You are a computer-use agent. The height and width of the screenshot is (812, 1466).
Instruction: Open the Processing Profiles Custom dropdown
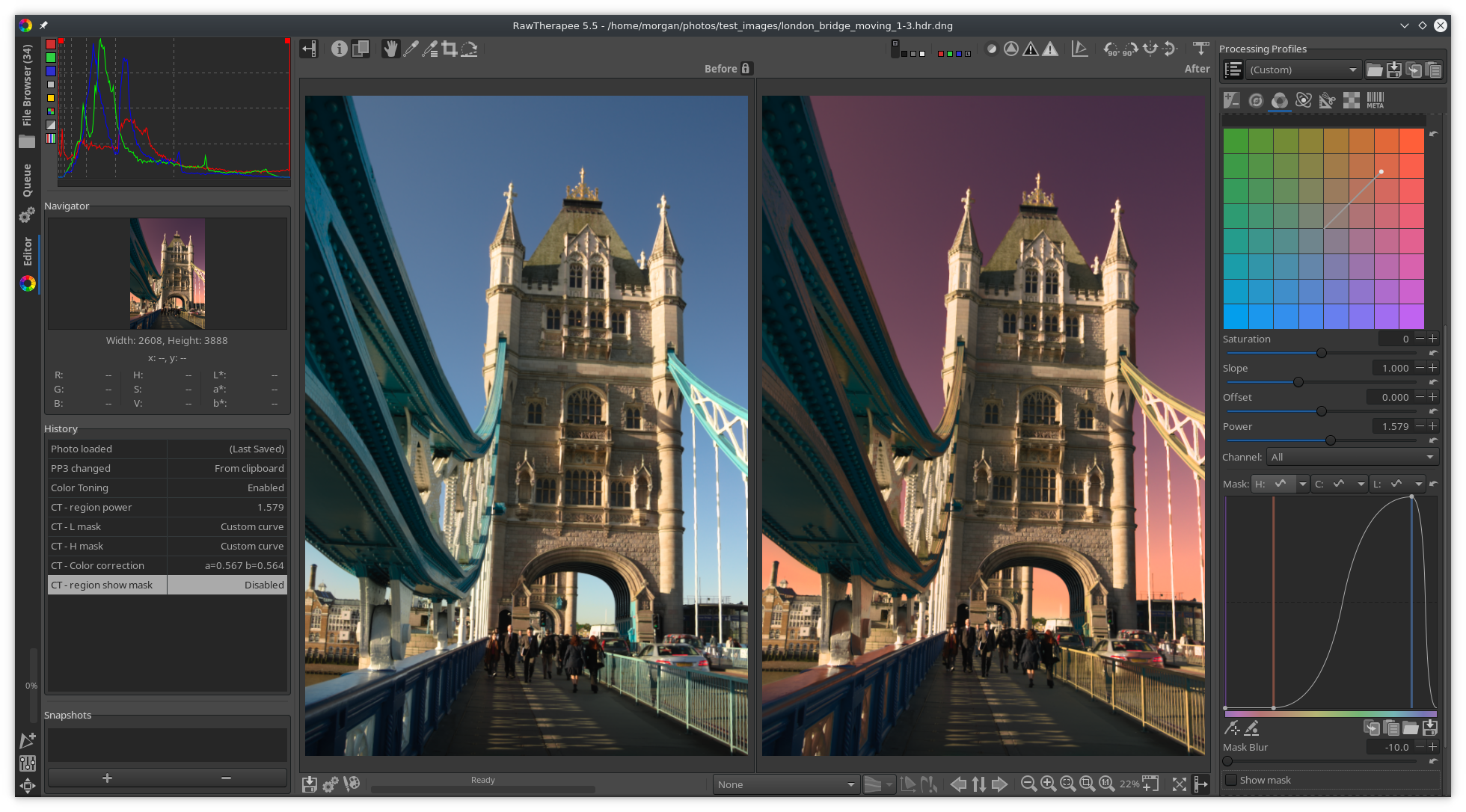coord(1303,70)
